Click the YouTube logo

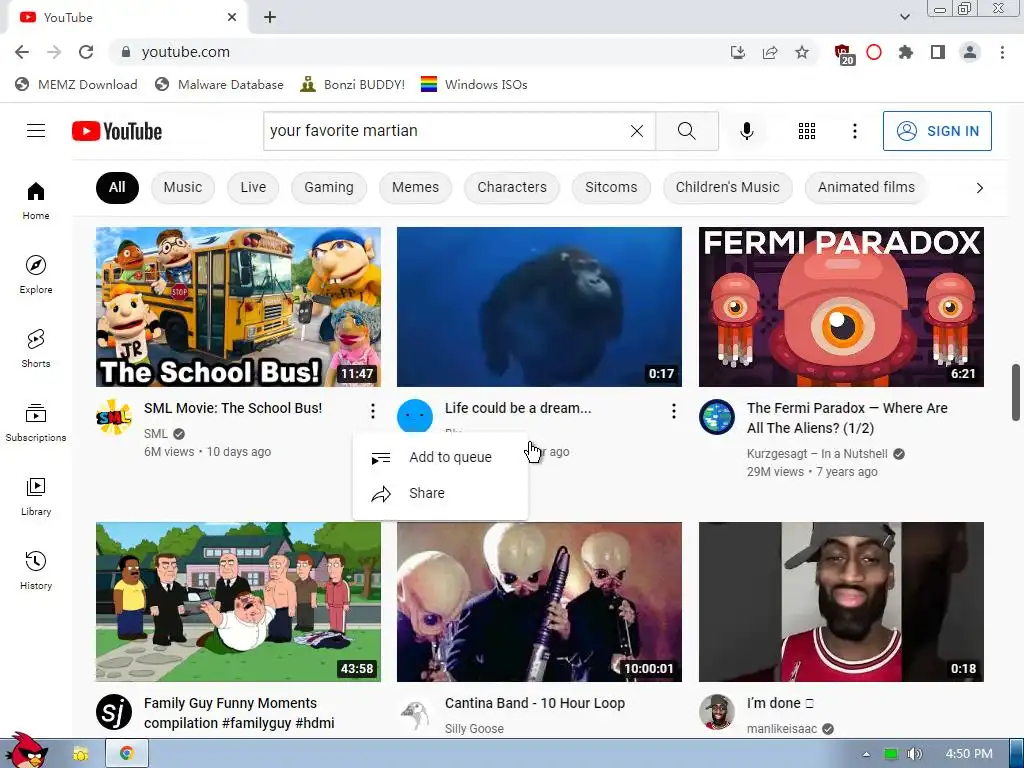pos(117,131)
